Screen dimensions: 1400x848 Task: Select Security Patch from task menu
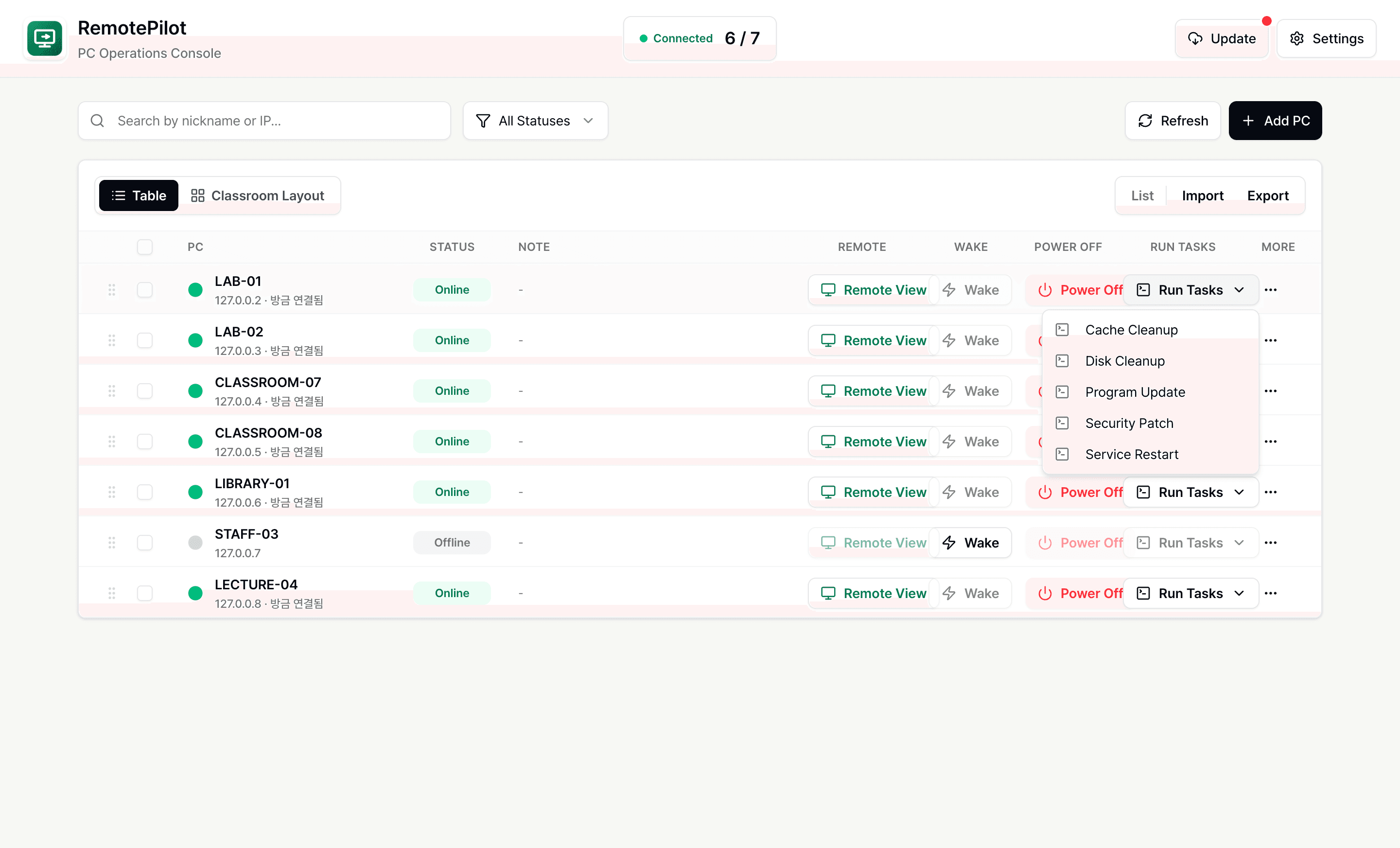coord(1151,423)
